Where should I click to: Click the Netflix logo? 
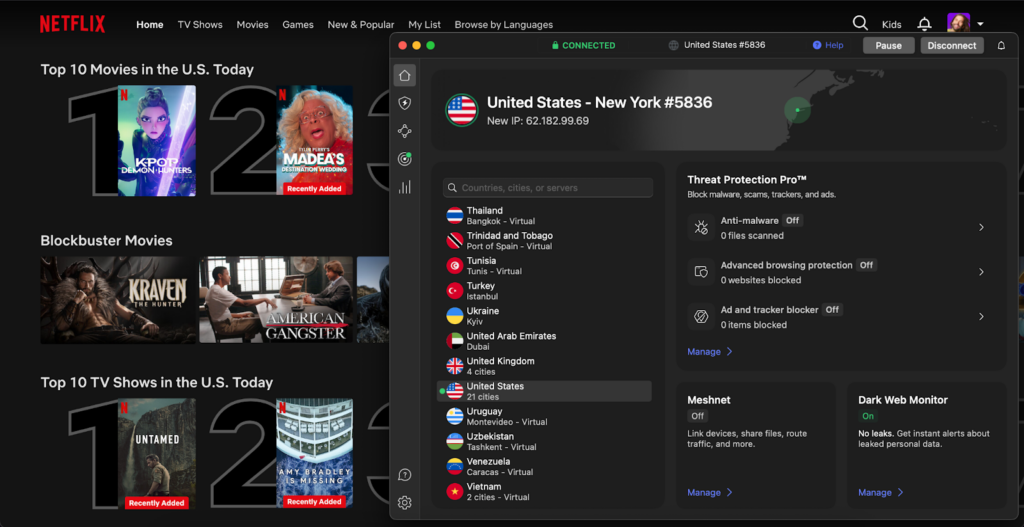pos(72,24)
